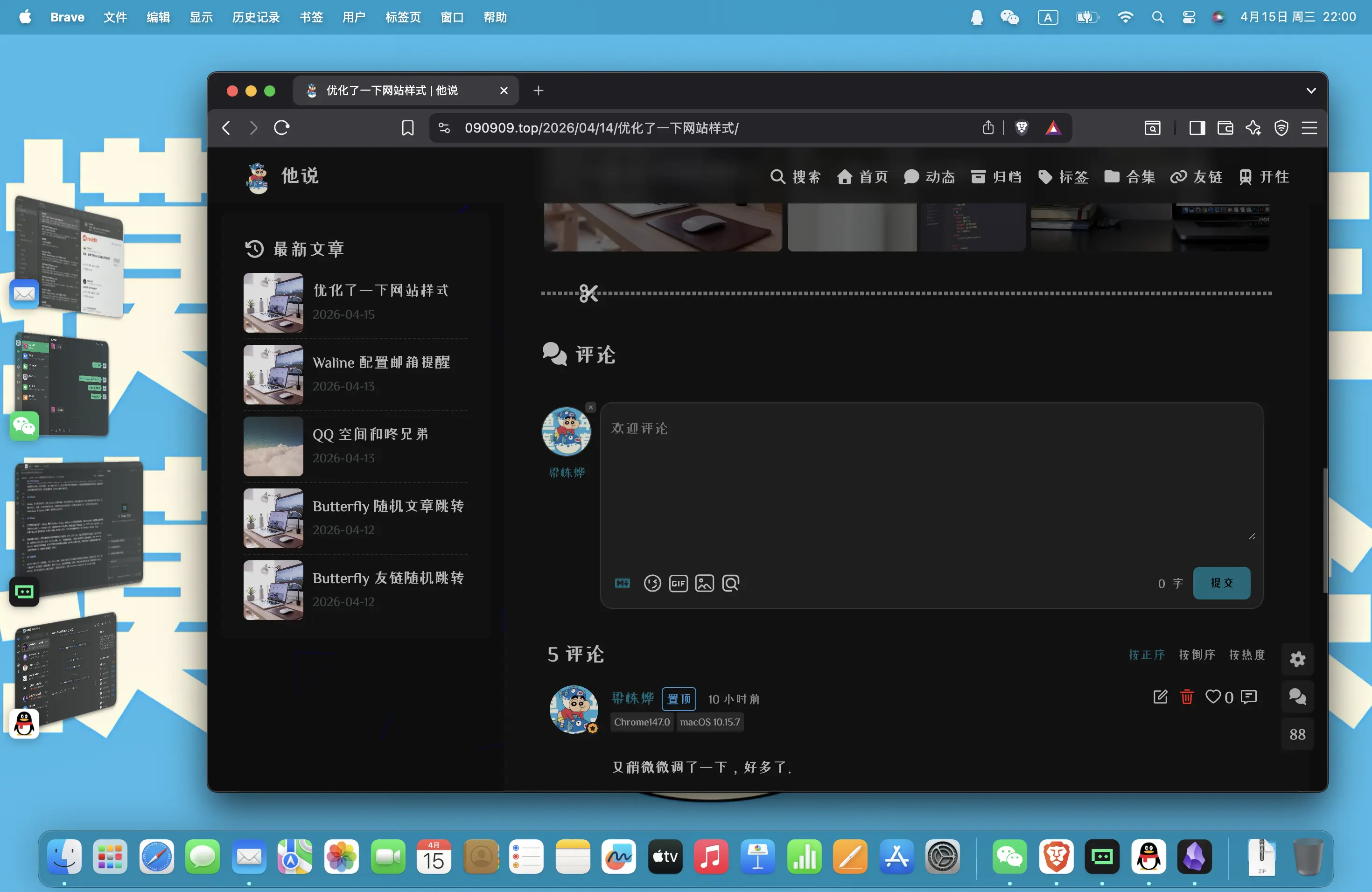Open Brave Shields lion icon in address bar

pos(1022,127)
